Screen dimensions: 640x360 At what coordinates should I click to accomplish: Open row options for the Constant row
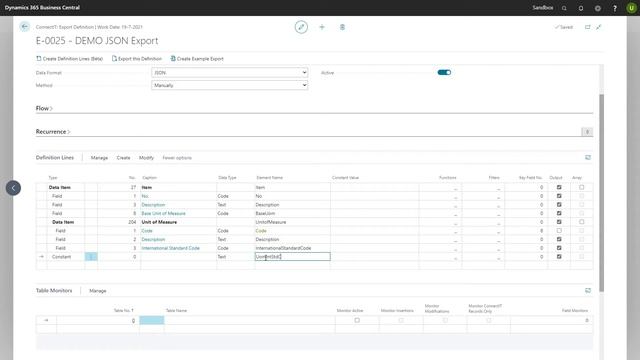tap(91, 257)
